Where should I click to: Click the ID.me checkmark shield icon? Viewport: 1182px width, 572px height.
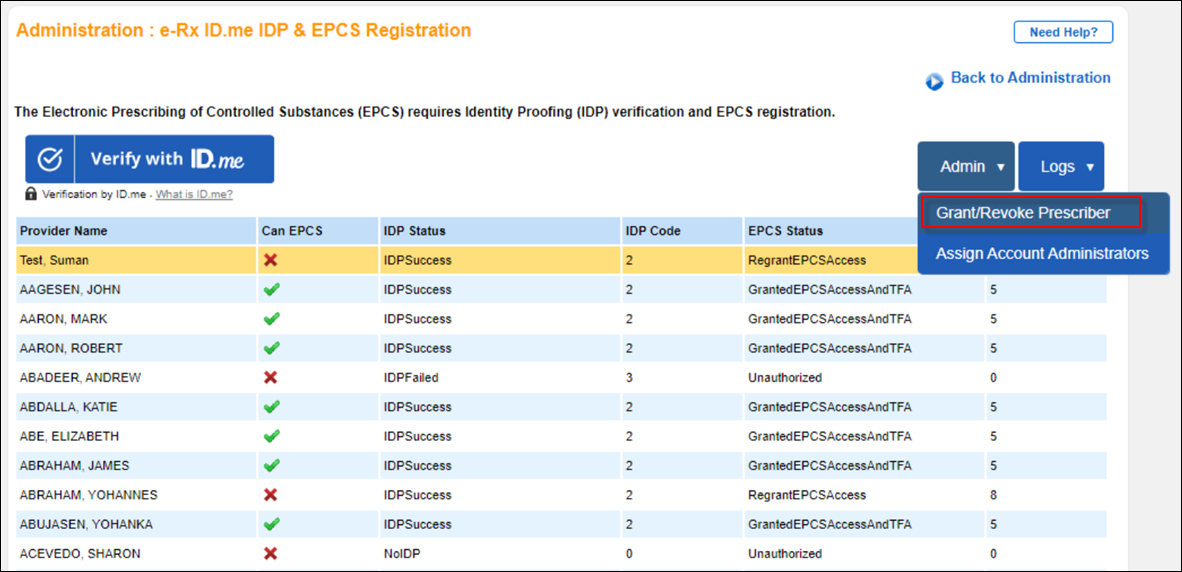(x=51, y=160)
